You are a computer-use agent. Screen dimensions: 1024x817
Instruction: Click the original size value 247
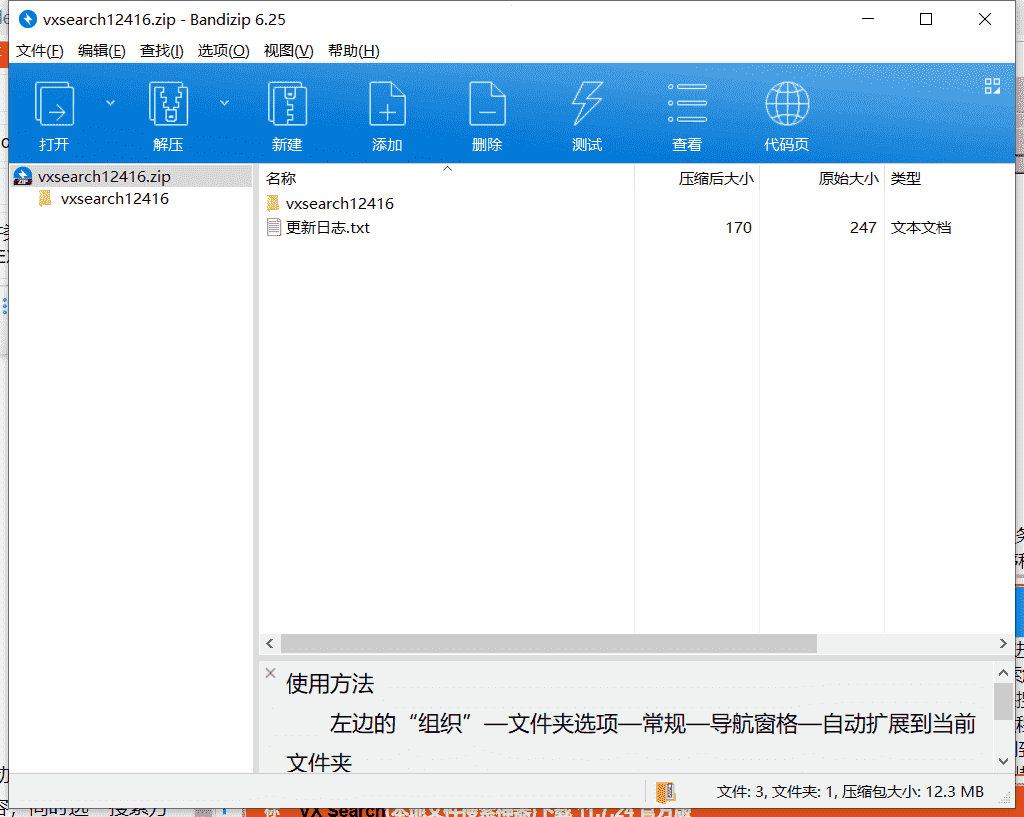click(x=863, y=227)
